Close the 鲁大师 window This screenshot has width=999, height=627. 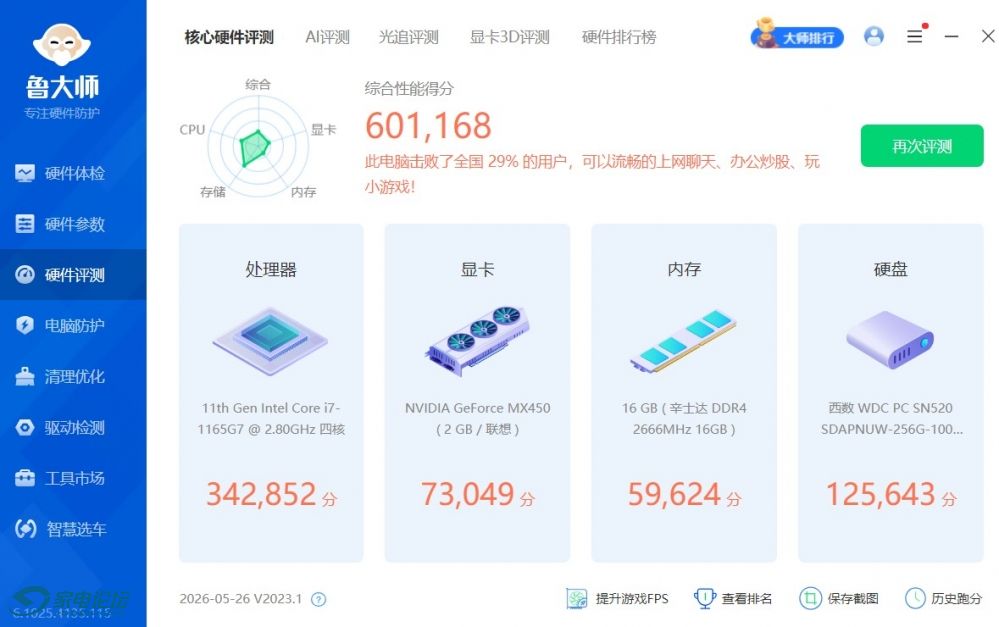[988, 36]
